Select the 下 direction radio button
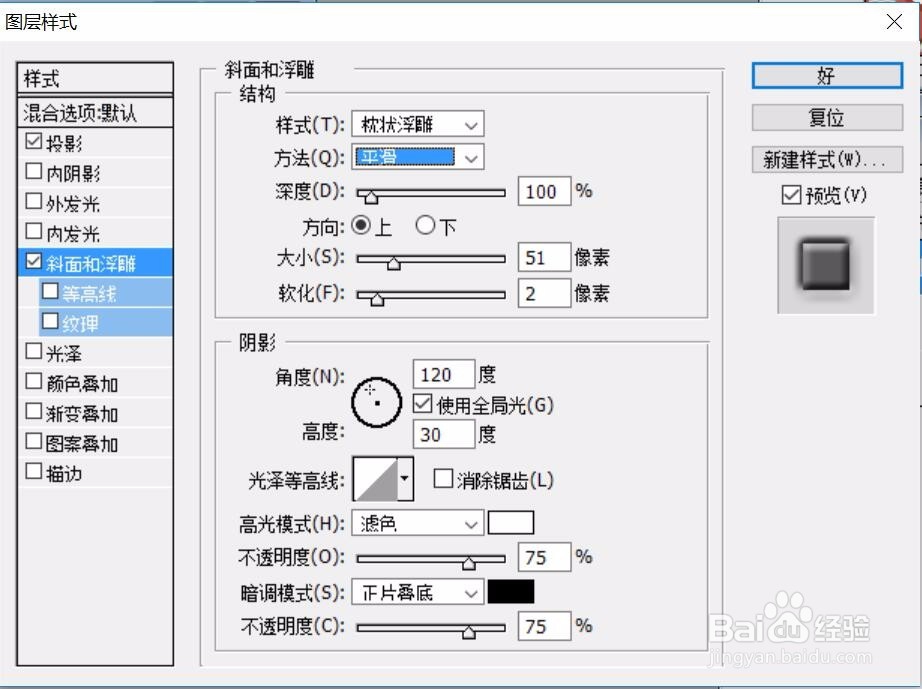Image resolution: width=922 pixels, height=689 pixels. pyautogui.click(x=425, y=225)
